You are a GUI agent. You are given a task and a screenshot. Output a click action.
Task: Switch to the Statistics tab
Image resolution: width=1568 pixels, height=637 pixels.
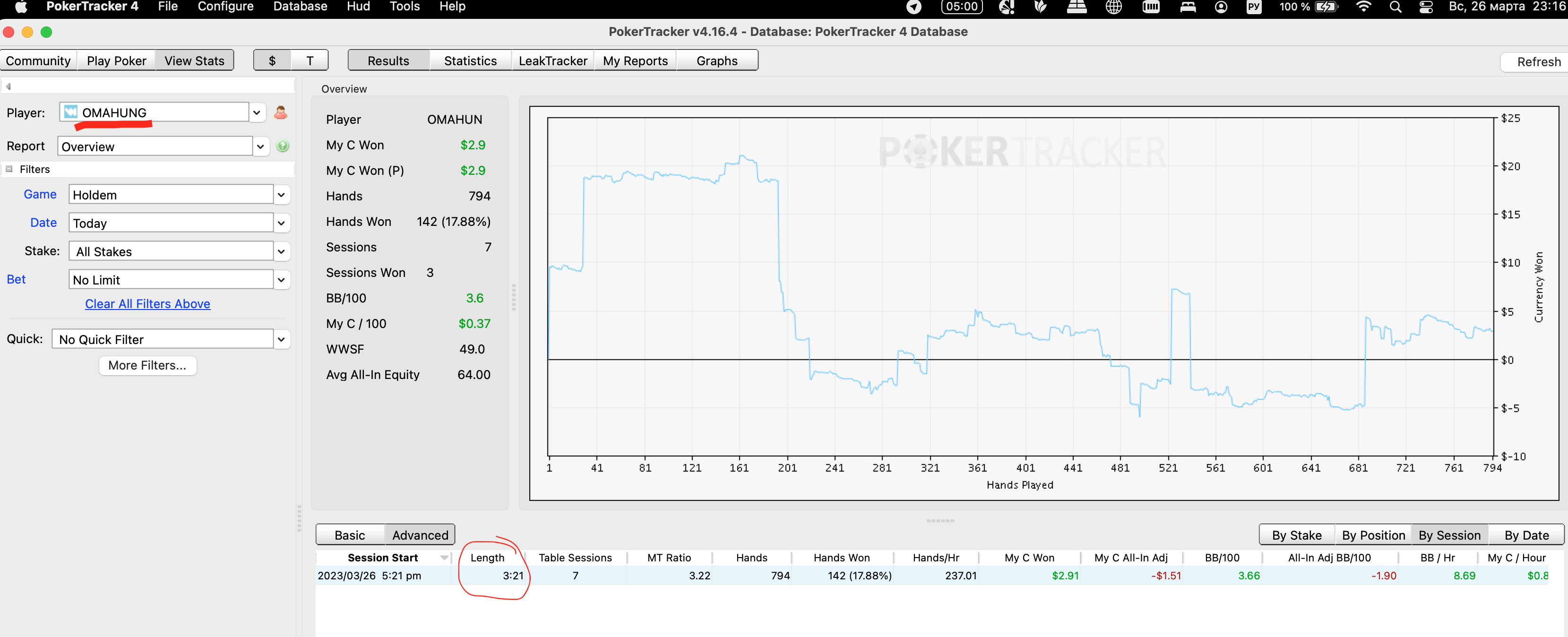pos(471,60)
